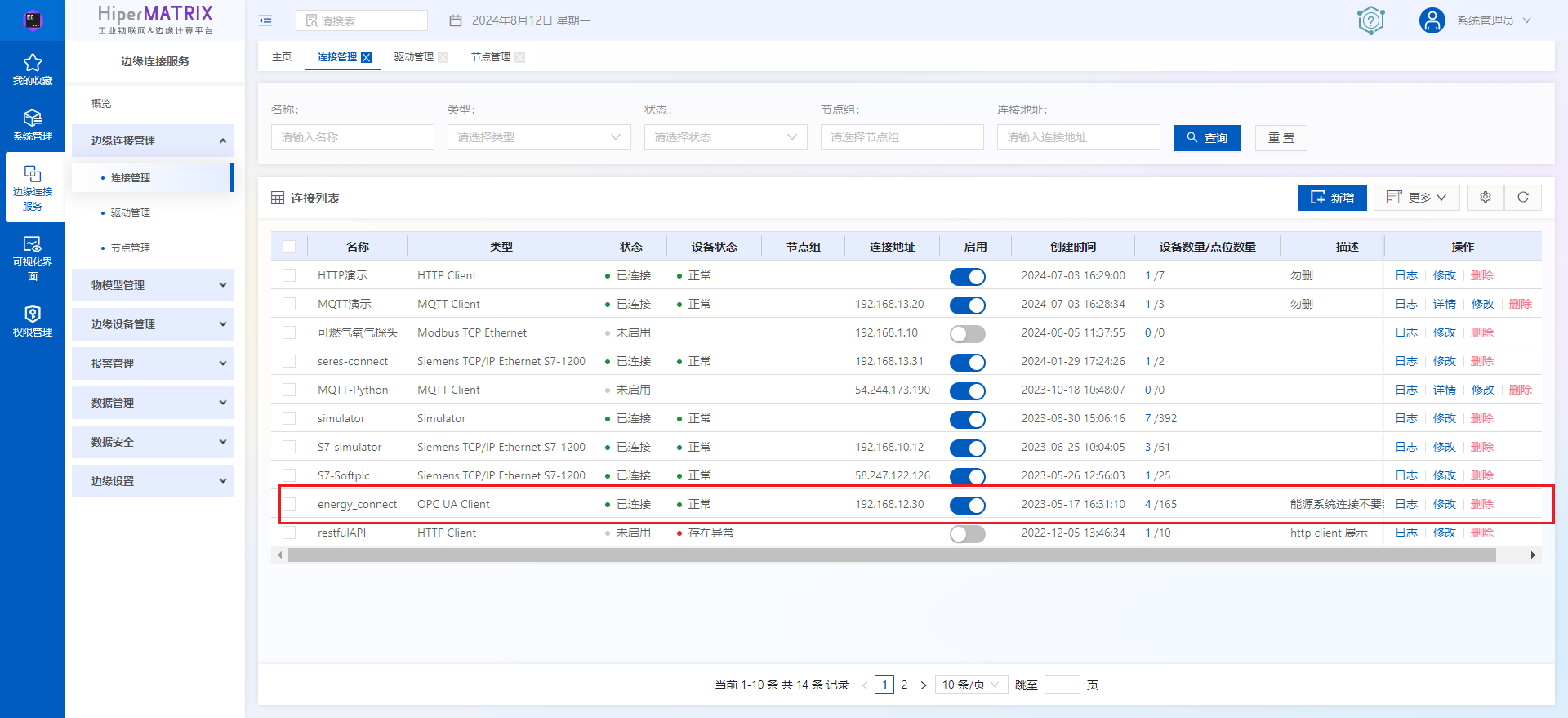Switch to the 主页 tab

coord(282,57)
